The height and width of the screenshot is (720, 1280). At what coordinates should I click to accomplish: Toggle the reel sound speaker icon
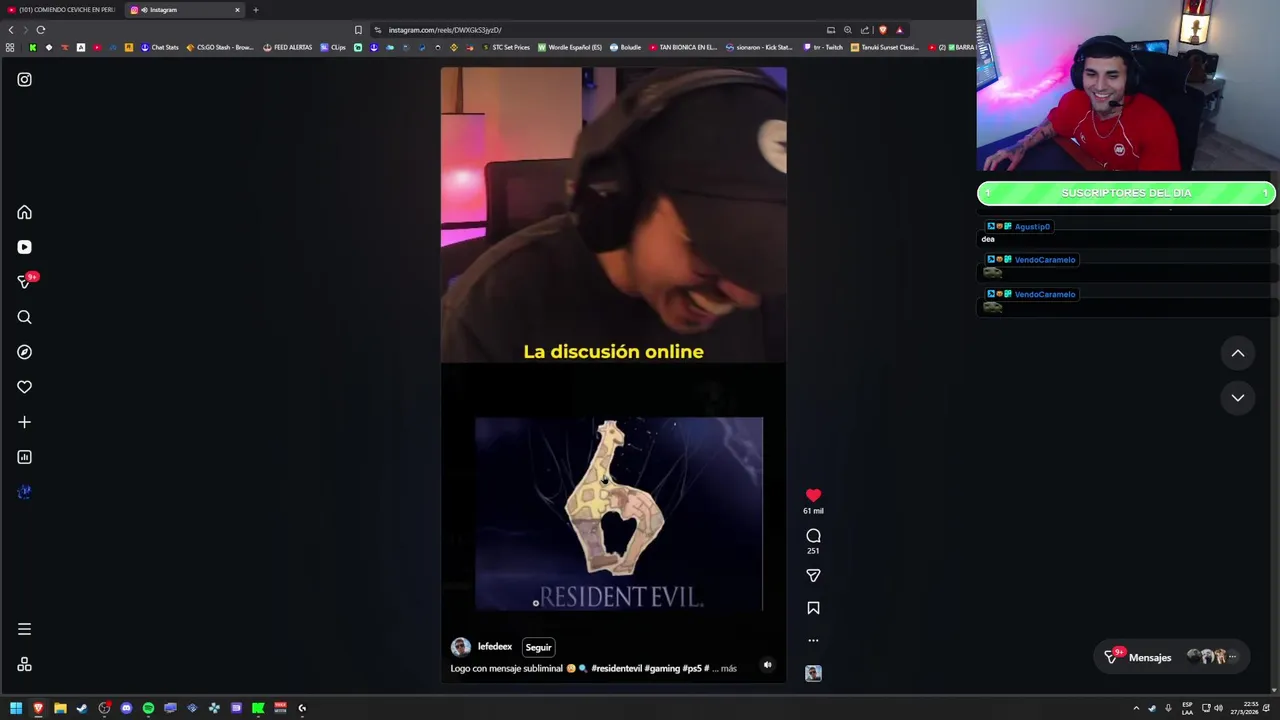767,665
